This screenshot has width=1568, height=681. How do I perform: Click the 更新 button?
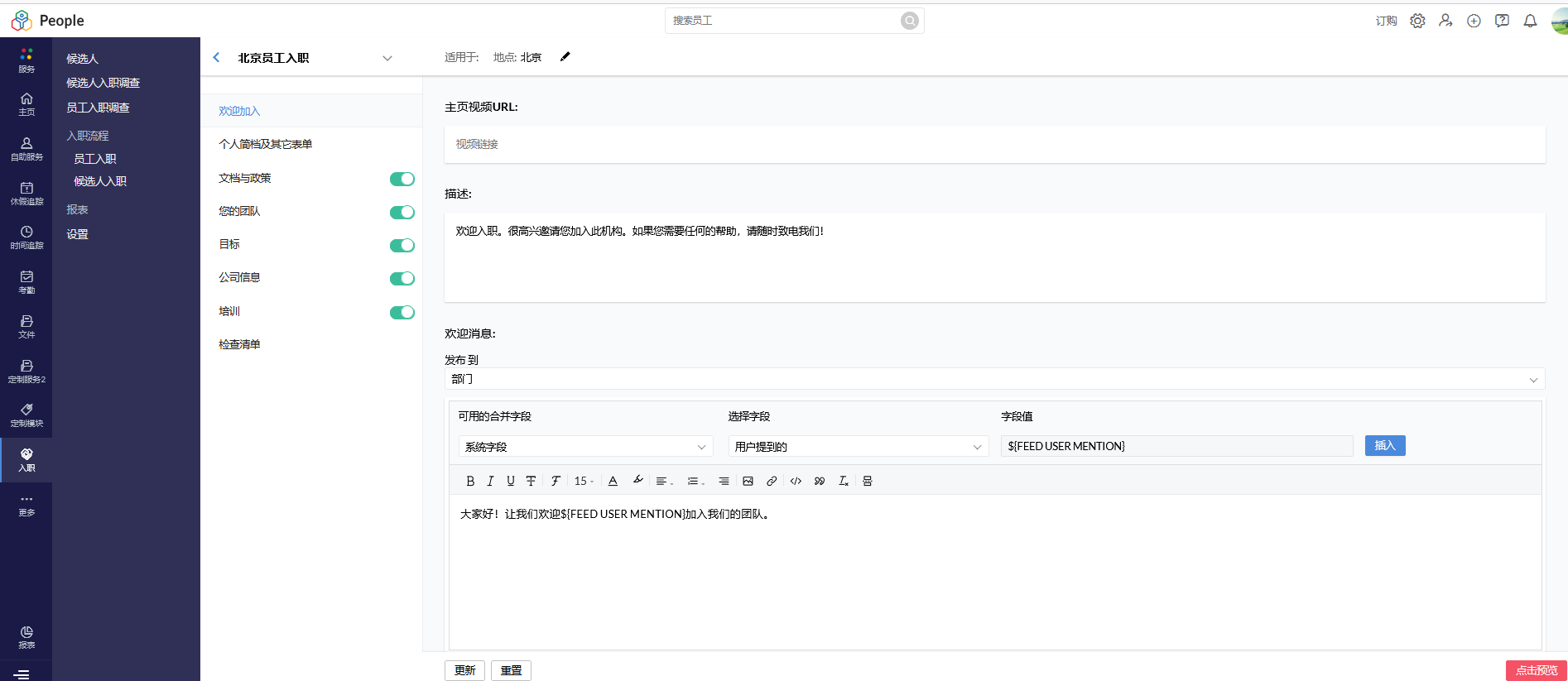point(464,670)
